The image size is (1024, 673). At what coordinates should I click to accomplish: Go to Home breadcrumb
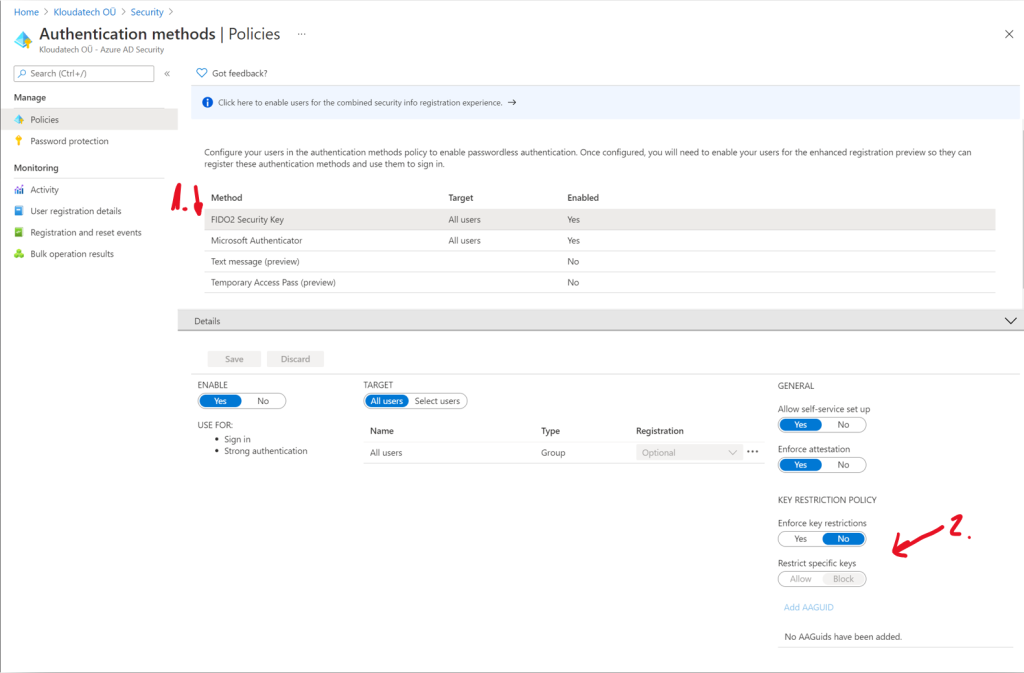pos(26,12)
